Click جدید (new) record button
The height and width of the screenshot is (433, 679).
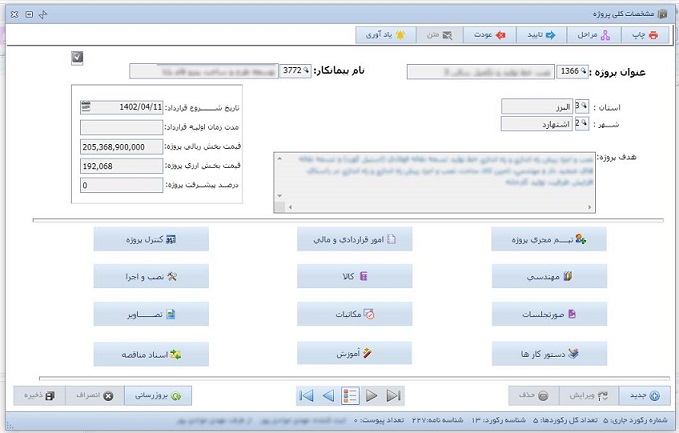(644, 395)
